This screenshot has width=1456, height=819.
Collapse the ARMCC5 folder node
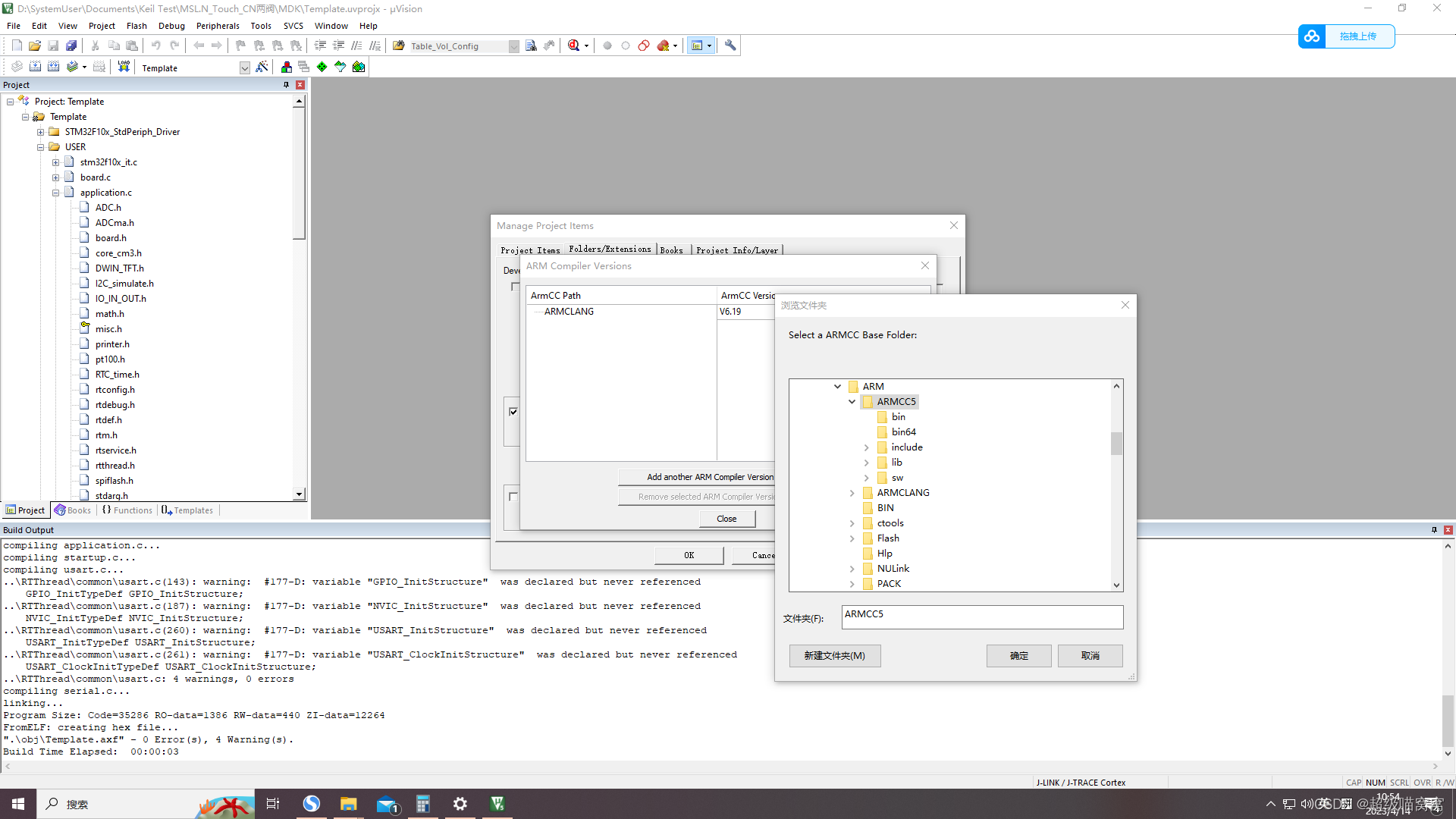(852, 402)
